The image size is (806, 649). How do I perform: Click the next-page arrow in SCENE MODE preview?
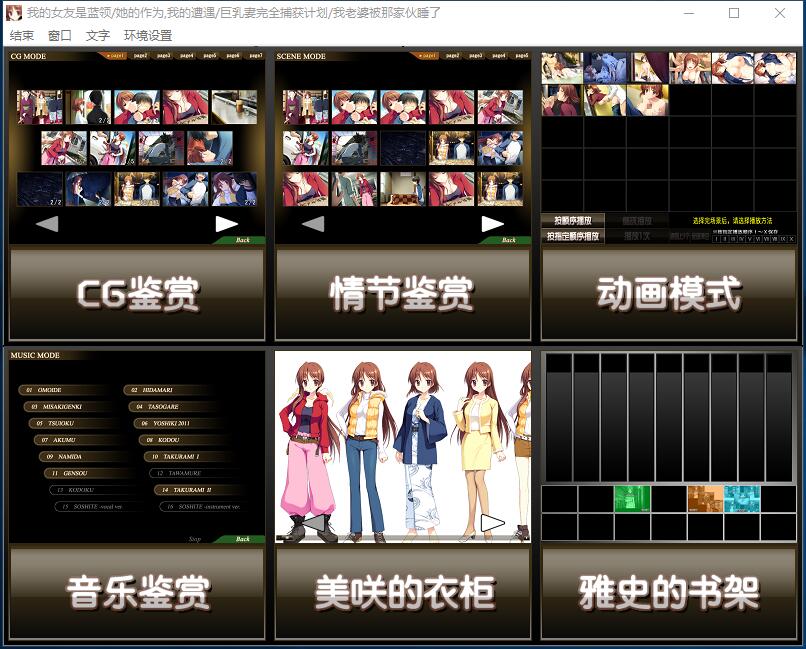coord(492,224)
